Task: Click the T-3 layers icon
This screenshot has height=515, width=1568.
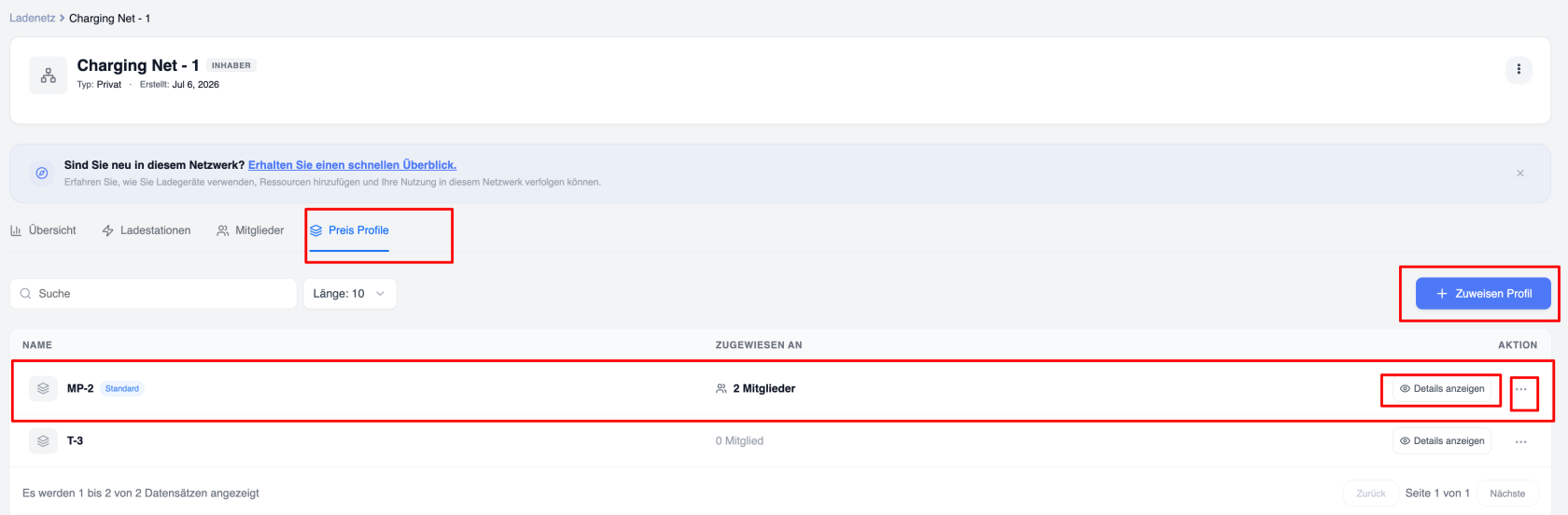Action: tap(43, 441)
